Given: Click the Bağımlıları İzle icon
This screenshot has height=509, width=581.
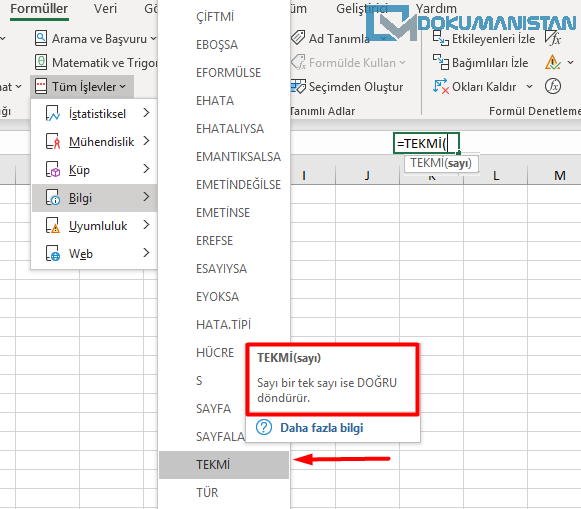Looking at the screenshot, I should pyautogui.click(x=441, y=62).
